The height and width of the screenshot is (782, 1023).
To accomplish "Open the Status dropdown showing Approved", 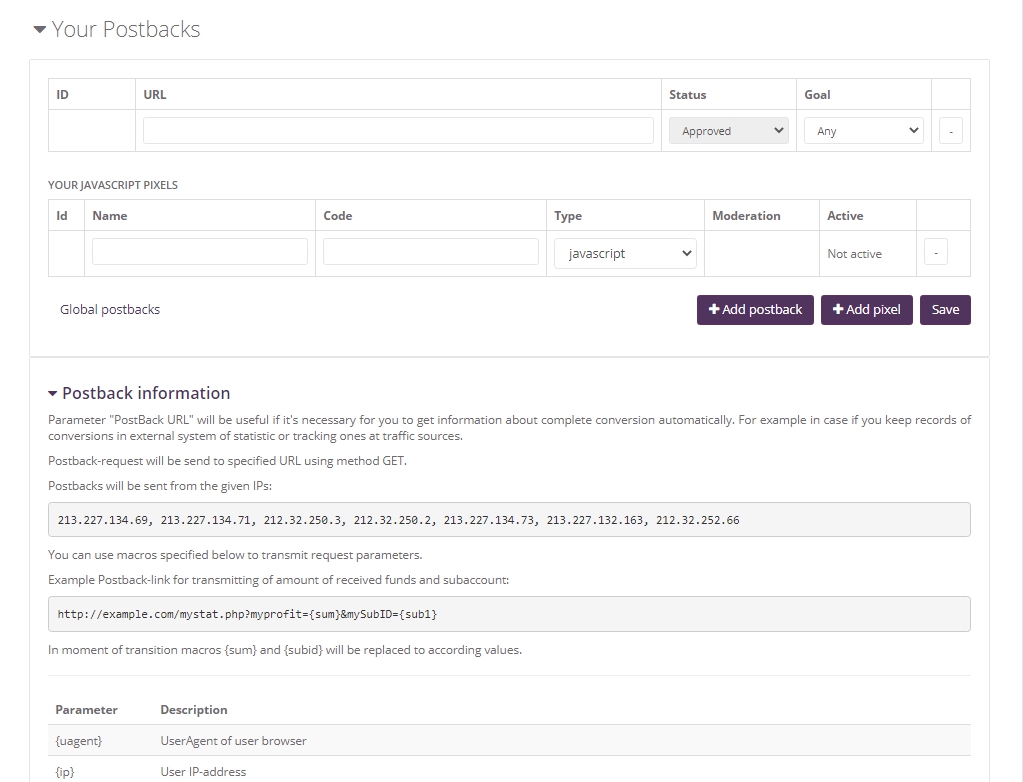I will pos(728,131).
